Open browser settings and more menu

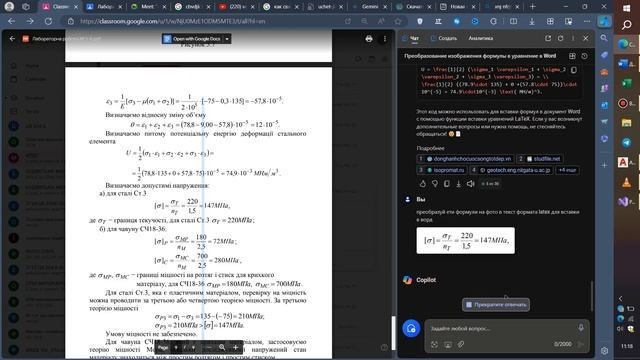point(587,21)
